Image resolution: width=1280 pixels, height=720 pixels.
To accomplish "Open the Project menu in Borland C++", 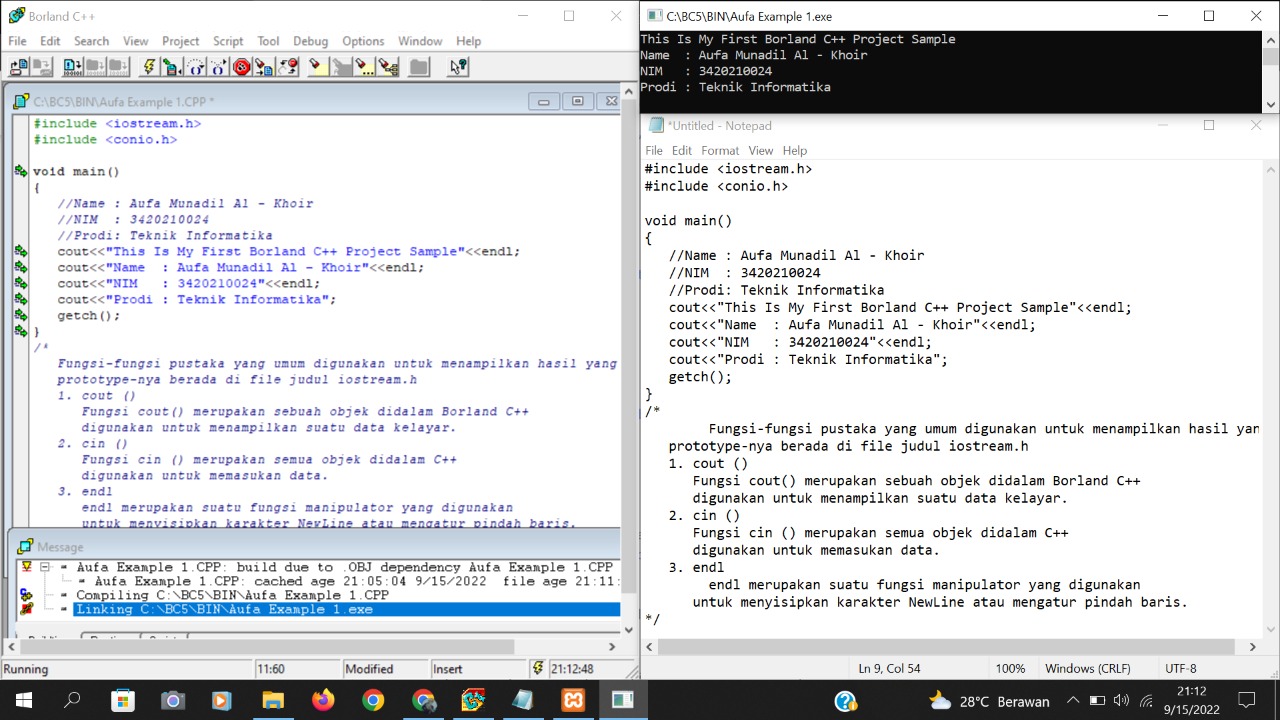I will click(x=181, y=41).
